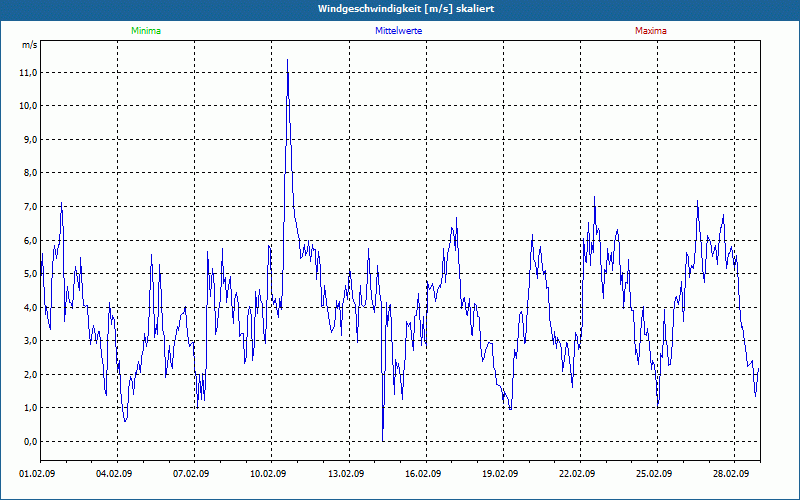Screen dimensions: 800x500
Task: Click the 5,0 y-axis label
Action: pyautogui.click(x=31, y=273)
